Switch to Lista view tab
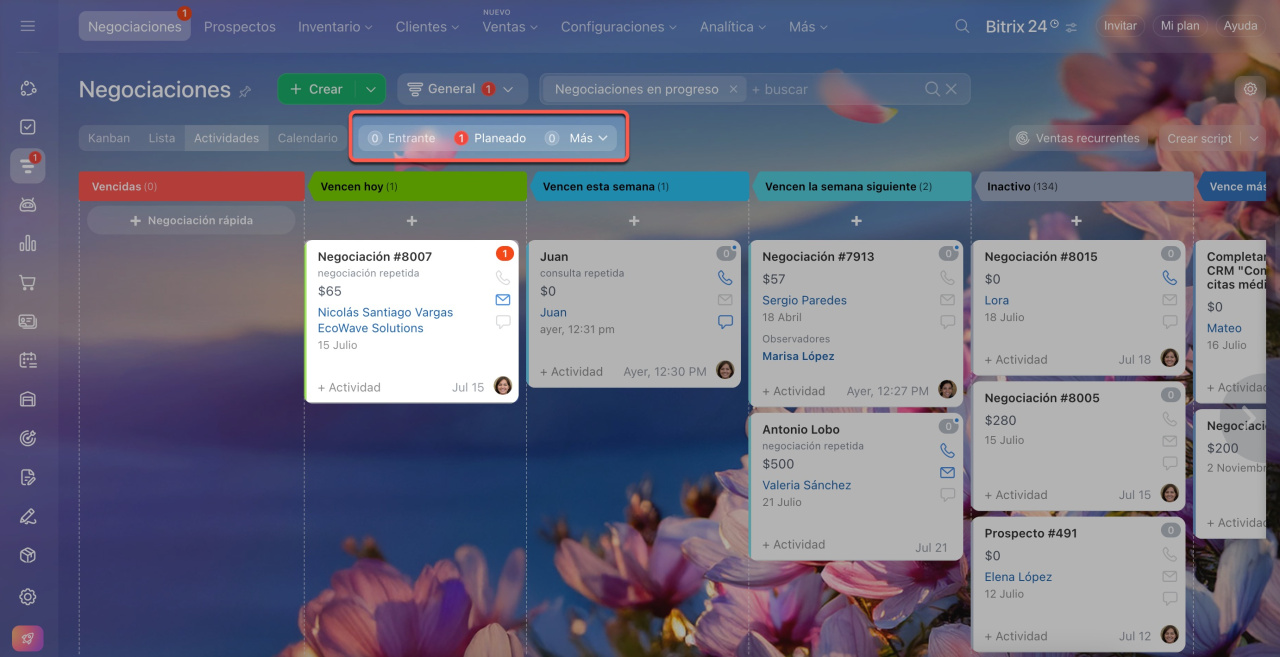Screen dimensions: 1280x657 point(162,138)
